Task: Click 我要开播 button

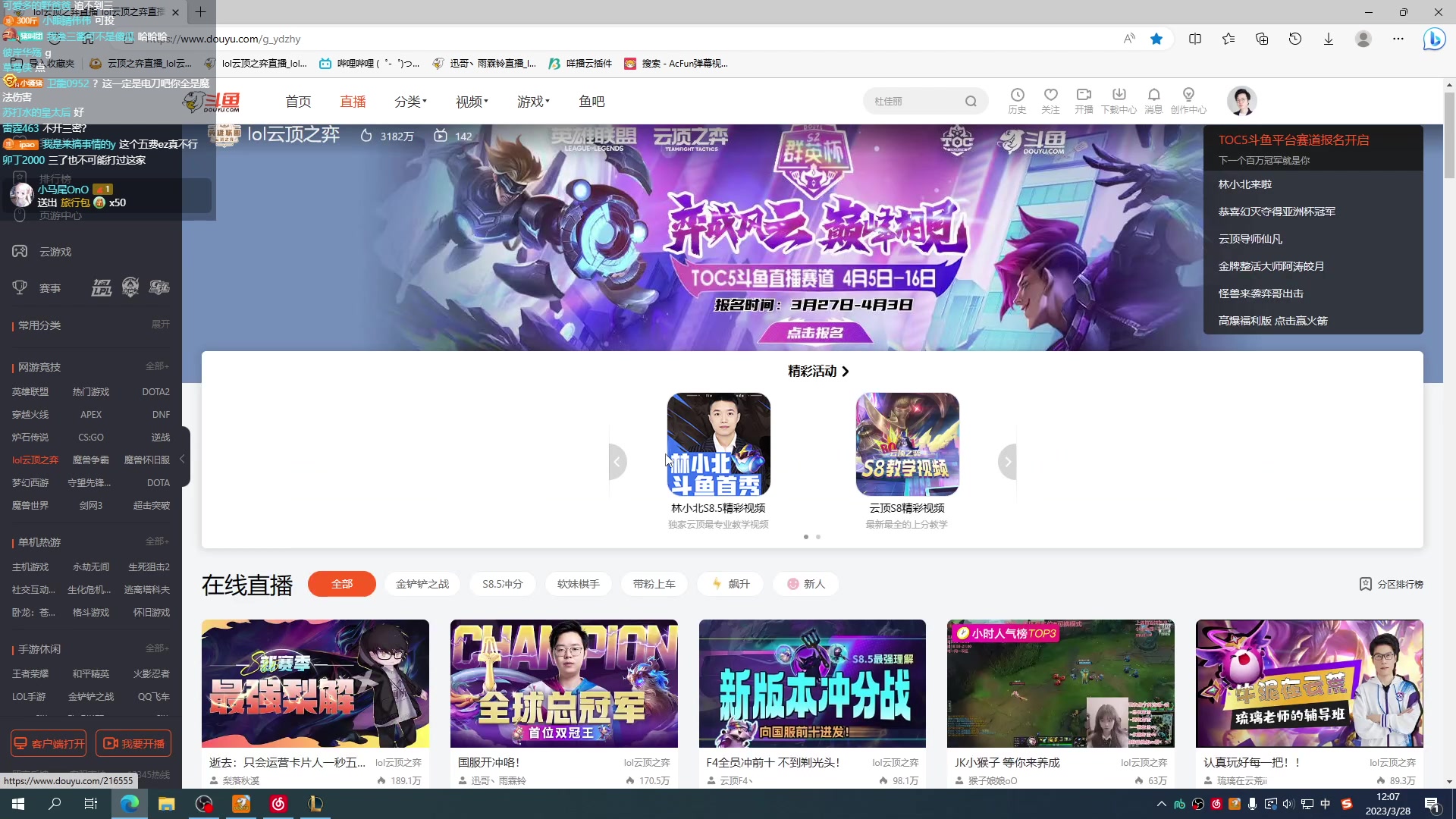Action: [133, 744]
